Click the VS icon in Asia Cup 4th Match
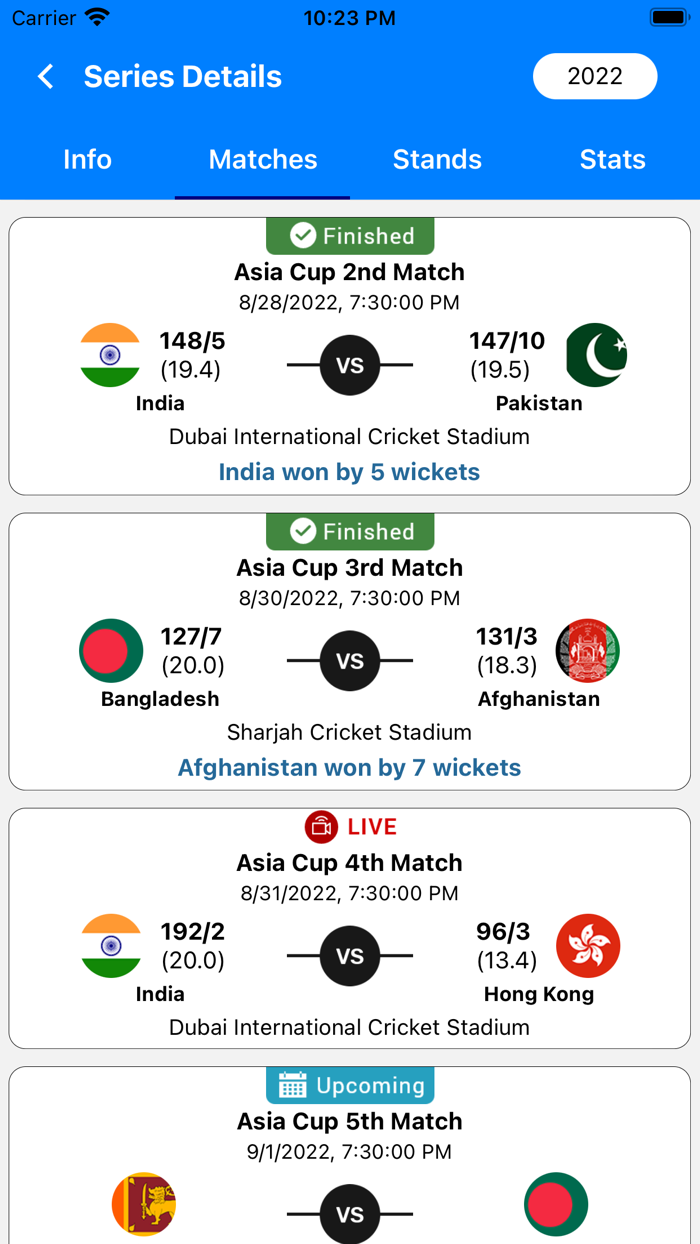 point(349,956)
